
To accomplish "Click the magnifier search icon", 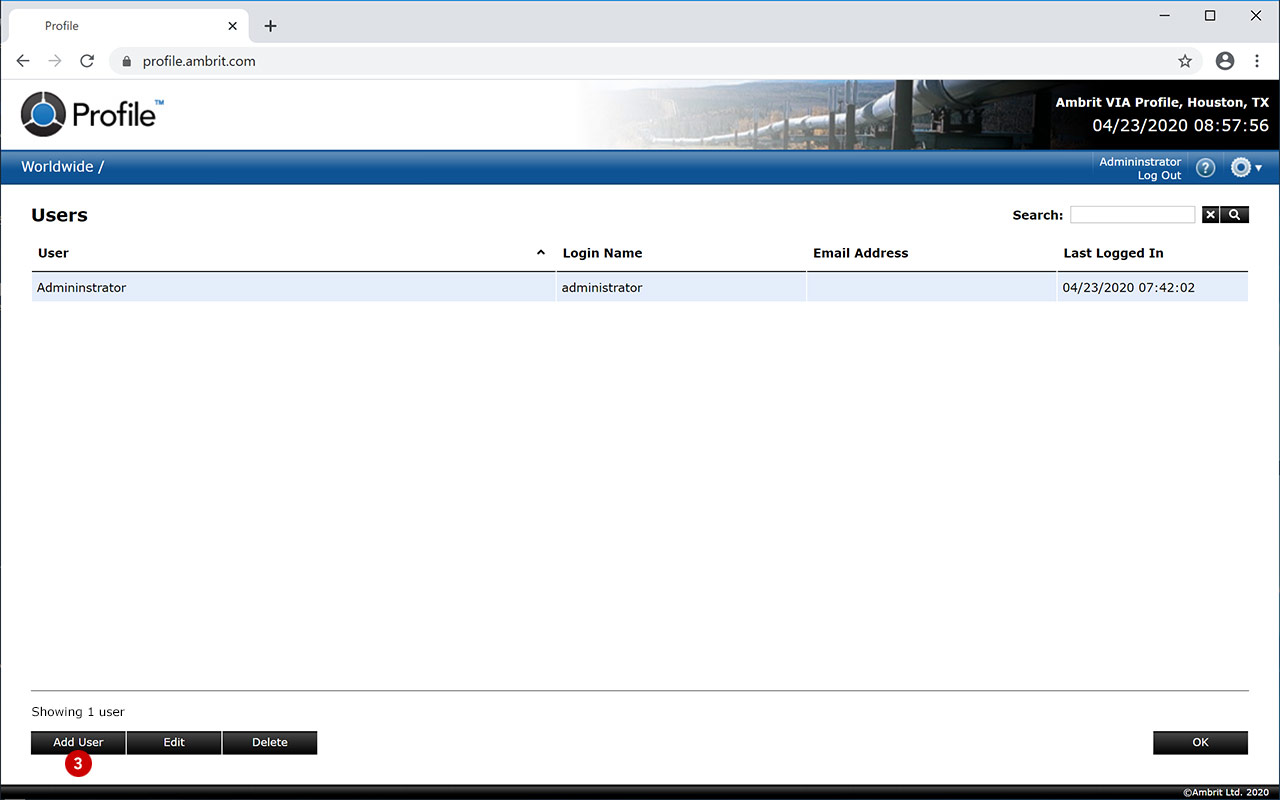I will 1235,215.
